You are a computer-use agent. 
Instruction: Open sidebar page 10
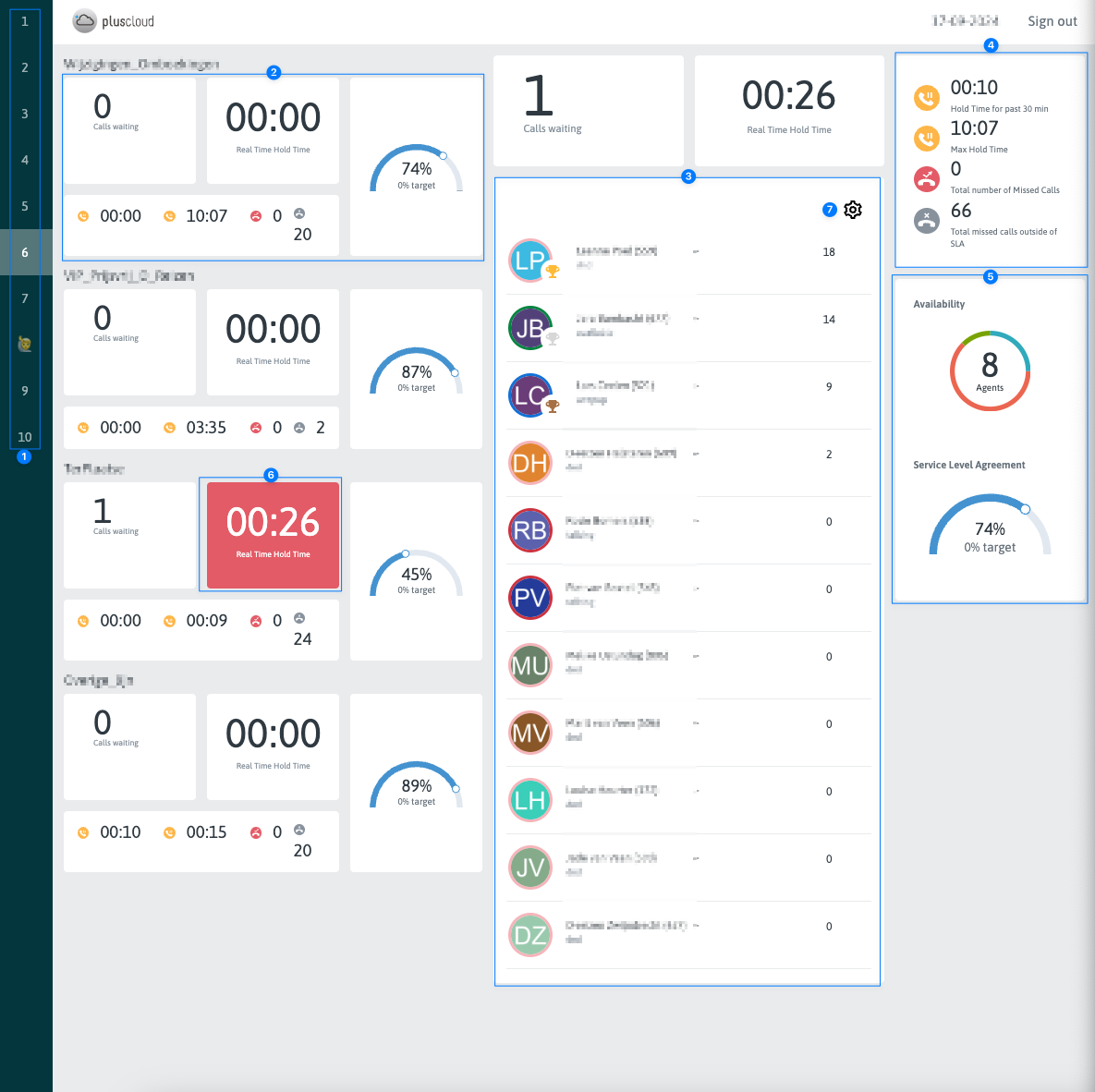[25, 437]
